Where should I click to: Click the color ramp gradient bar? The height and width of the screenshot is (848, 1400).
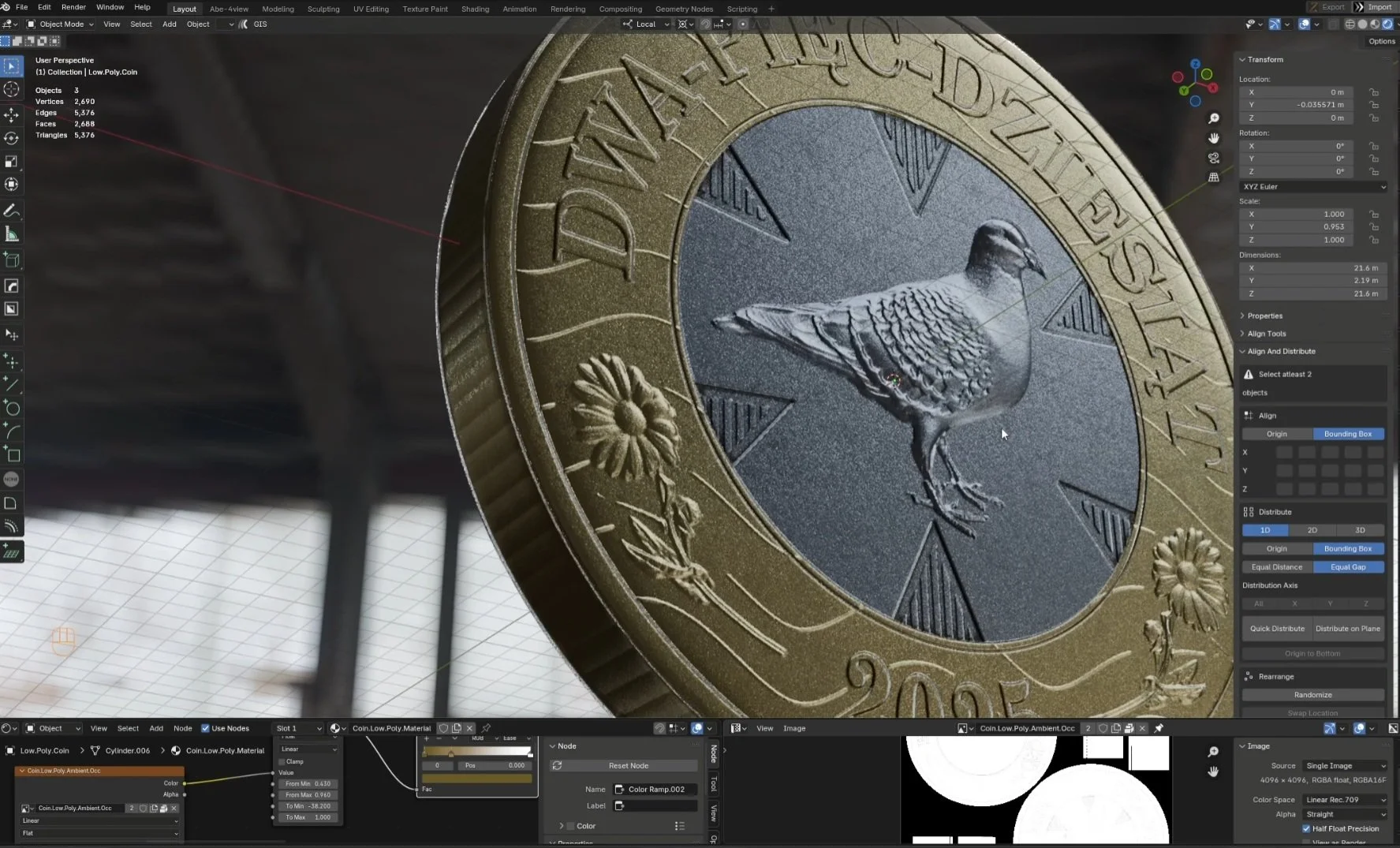pyautogui.click(x=477, y=753)
